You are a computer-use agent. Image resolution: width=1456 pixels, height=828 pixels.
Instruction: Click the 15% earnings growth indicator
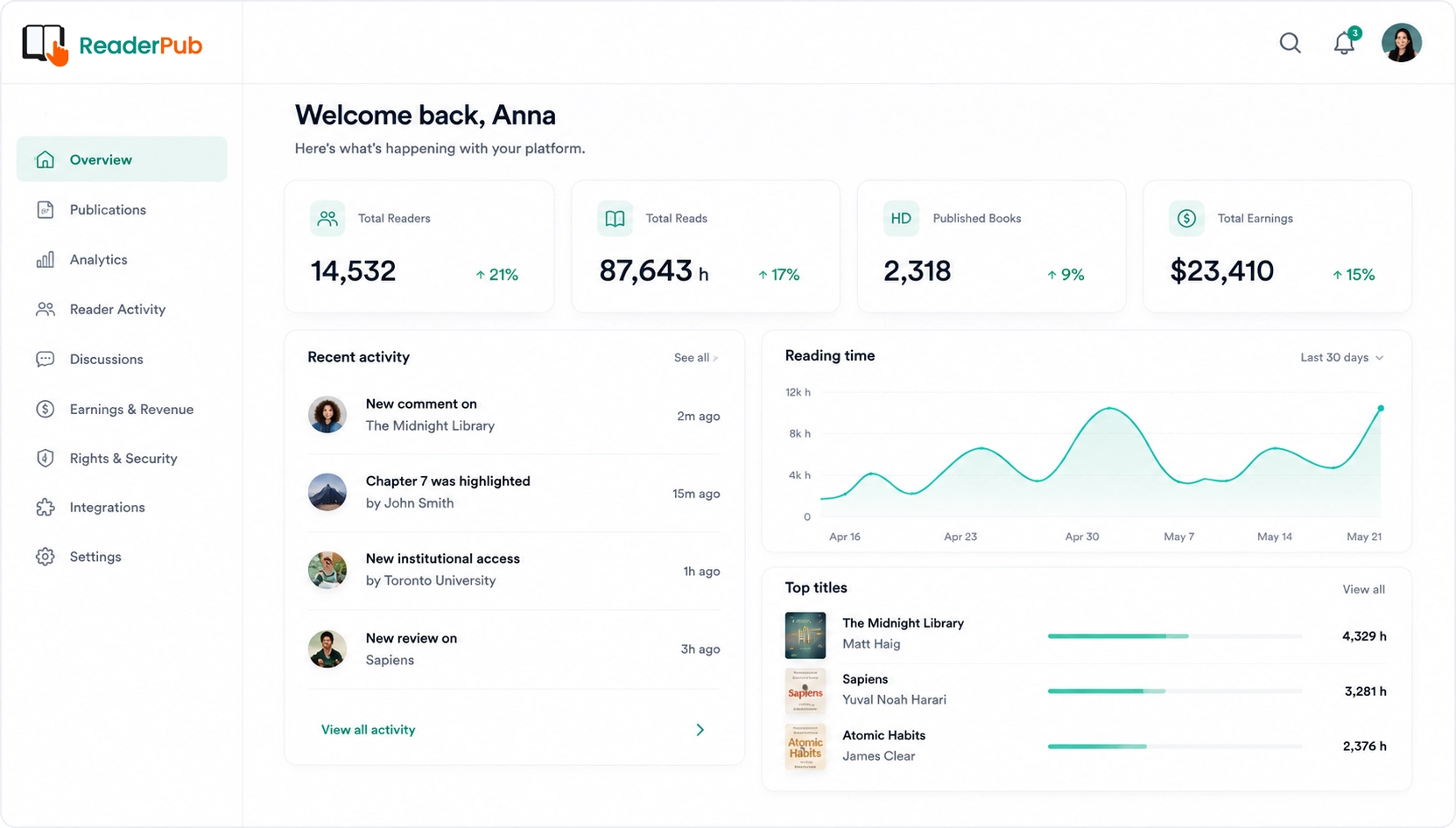(1353, 275)
